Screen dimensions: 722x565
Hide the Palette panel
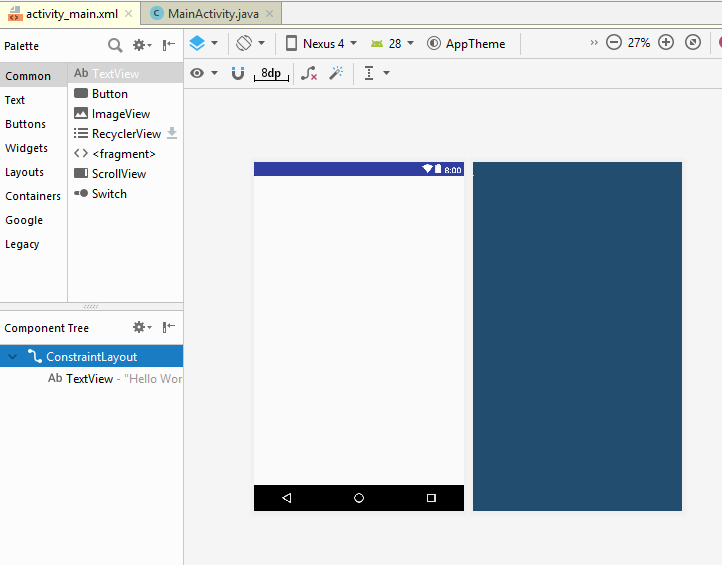pos(169,45)
